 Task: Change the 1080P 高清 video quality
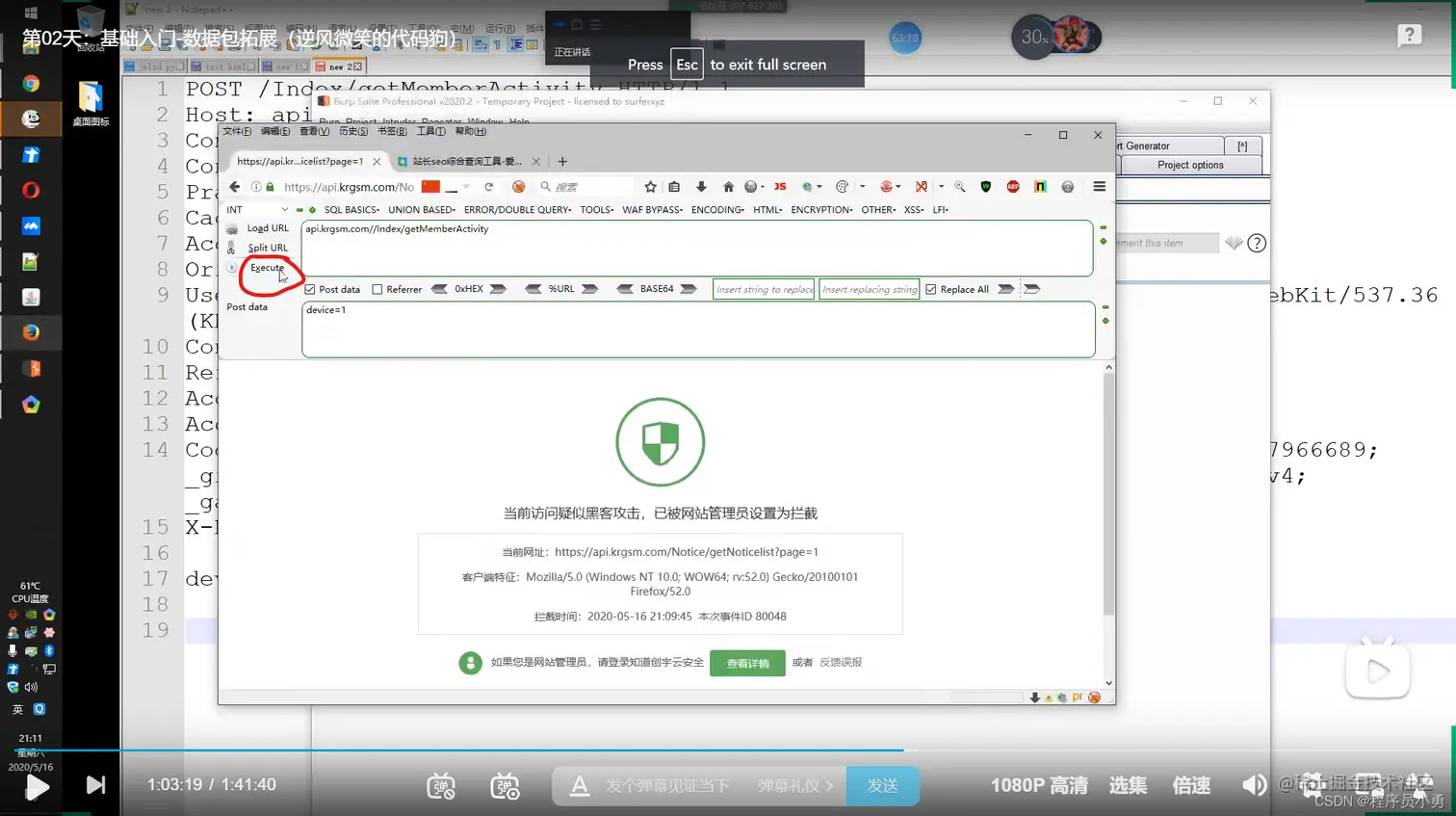tap(1039, 785)
